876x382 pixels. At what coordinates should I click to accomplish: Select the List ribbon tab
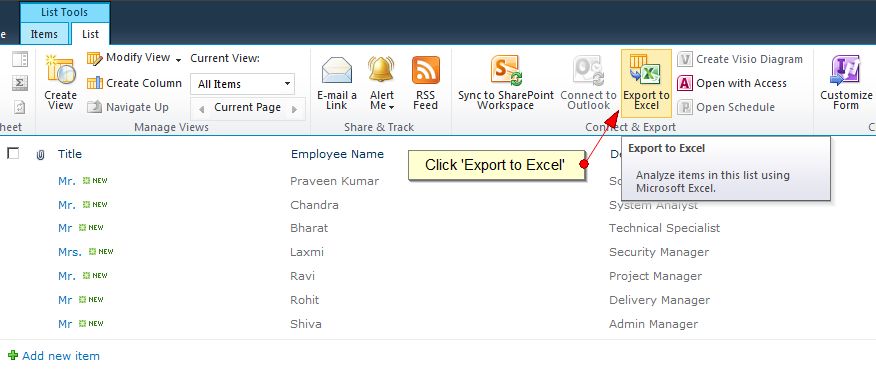[x=91, y=34]
